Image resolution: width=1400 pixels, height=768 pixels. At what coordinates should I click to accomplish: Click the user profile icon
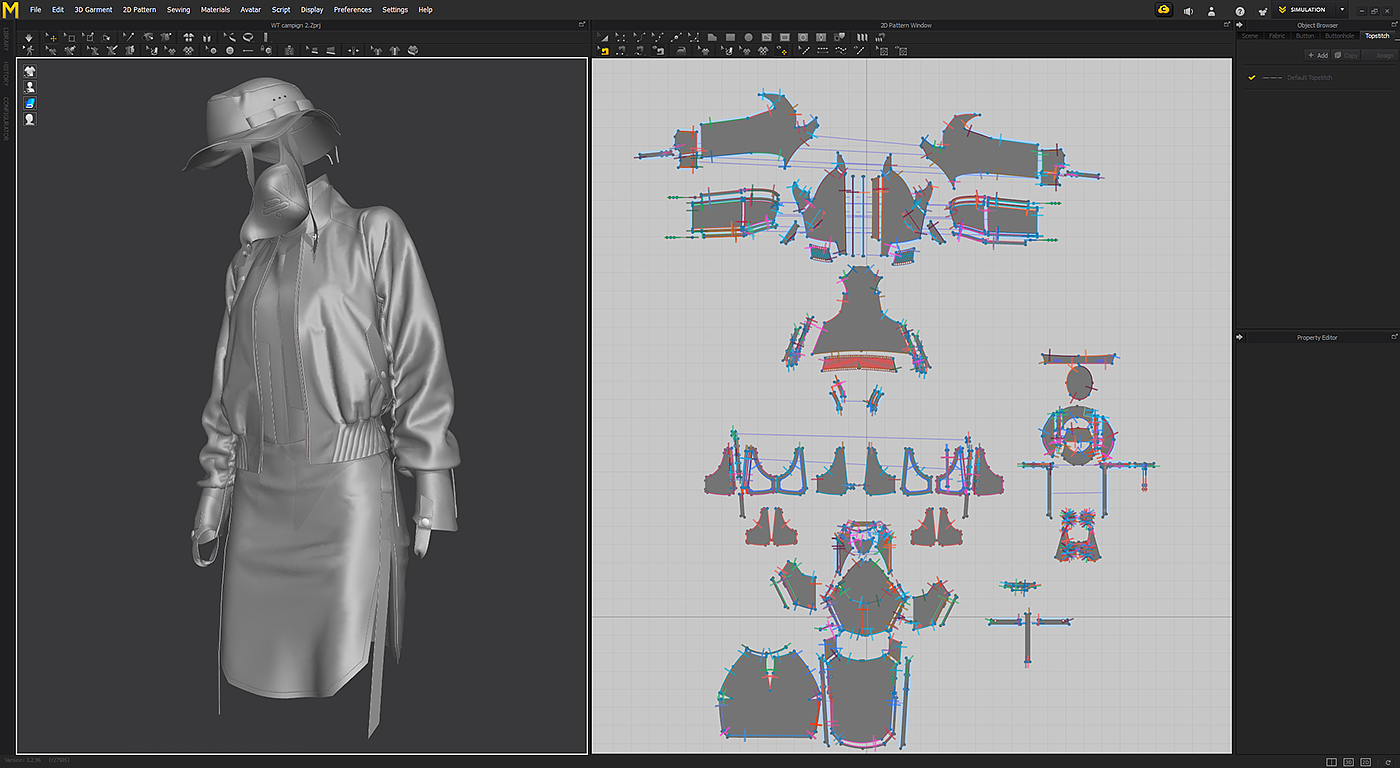[x=1212, y=11]
